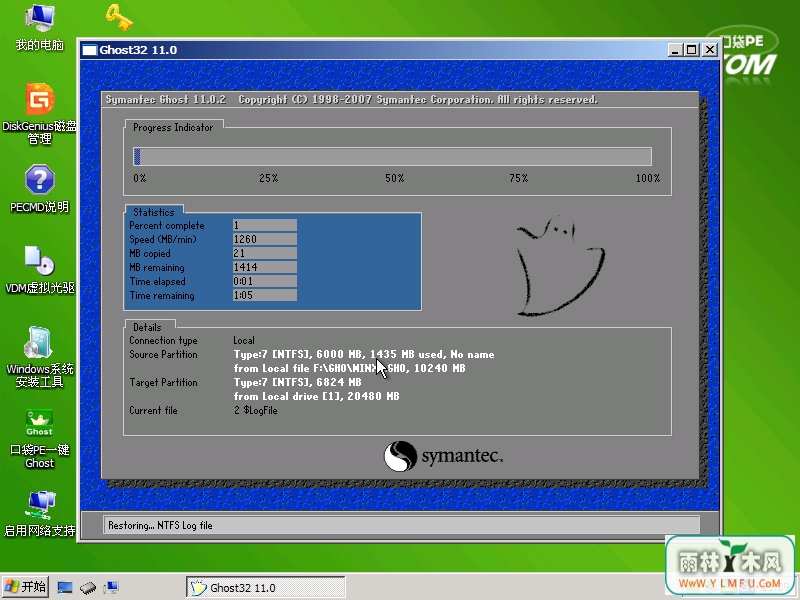
Task: Close the Ghost32 11.0 window
Action: point(710,50)
